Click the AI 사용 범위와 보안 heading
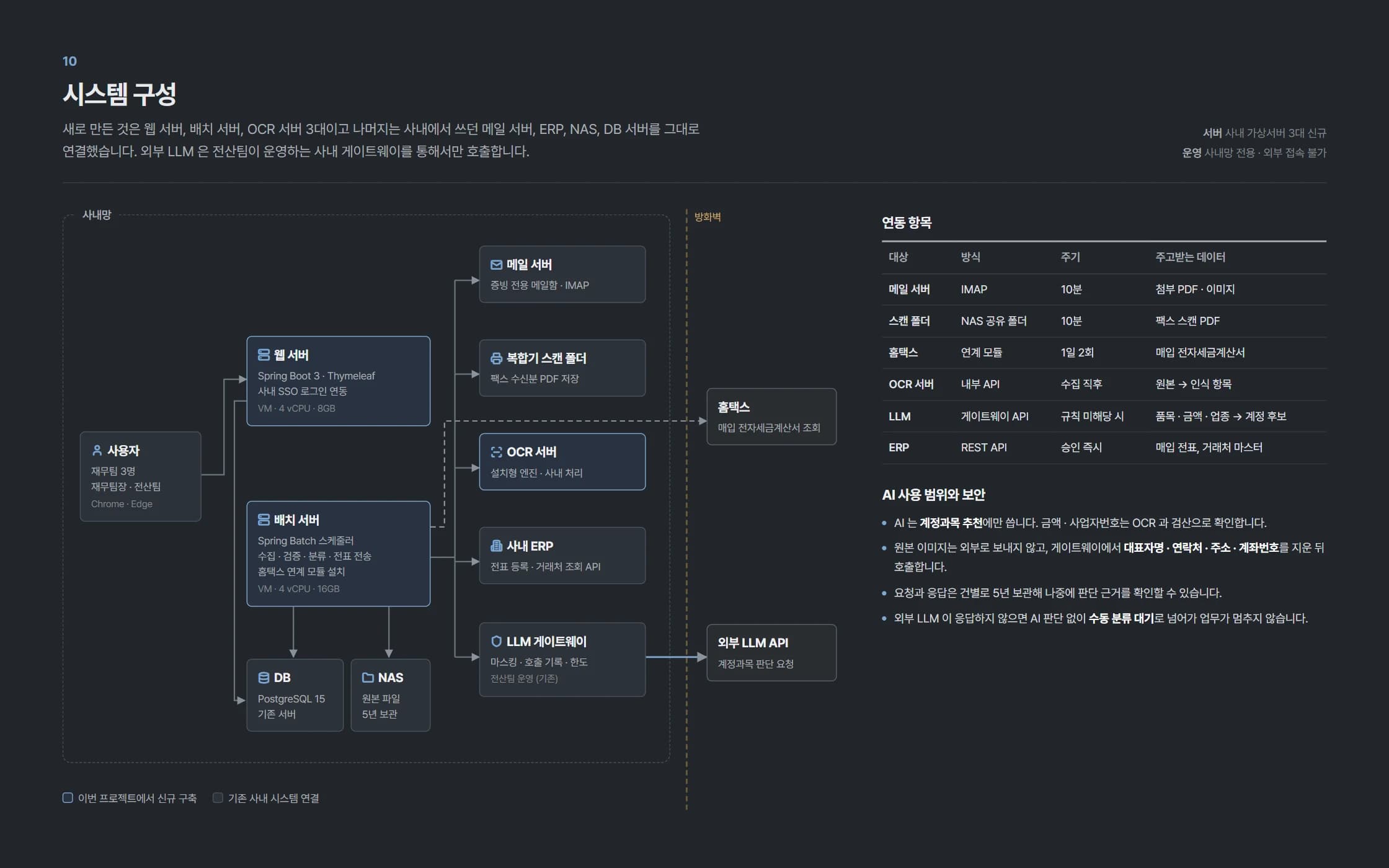This screenshot has height=868, width=1389. click(x=933, y=495)
